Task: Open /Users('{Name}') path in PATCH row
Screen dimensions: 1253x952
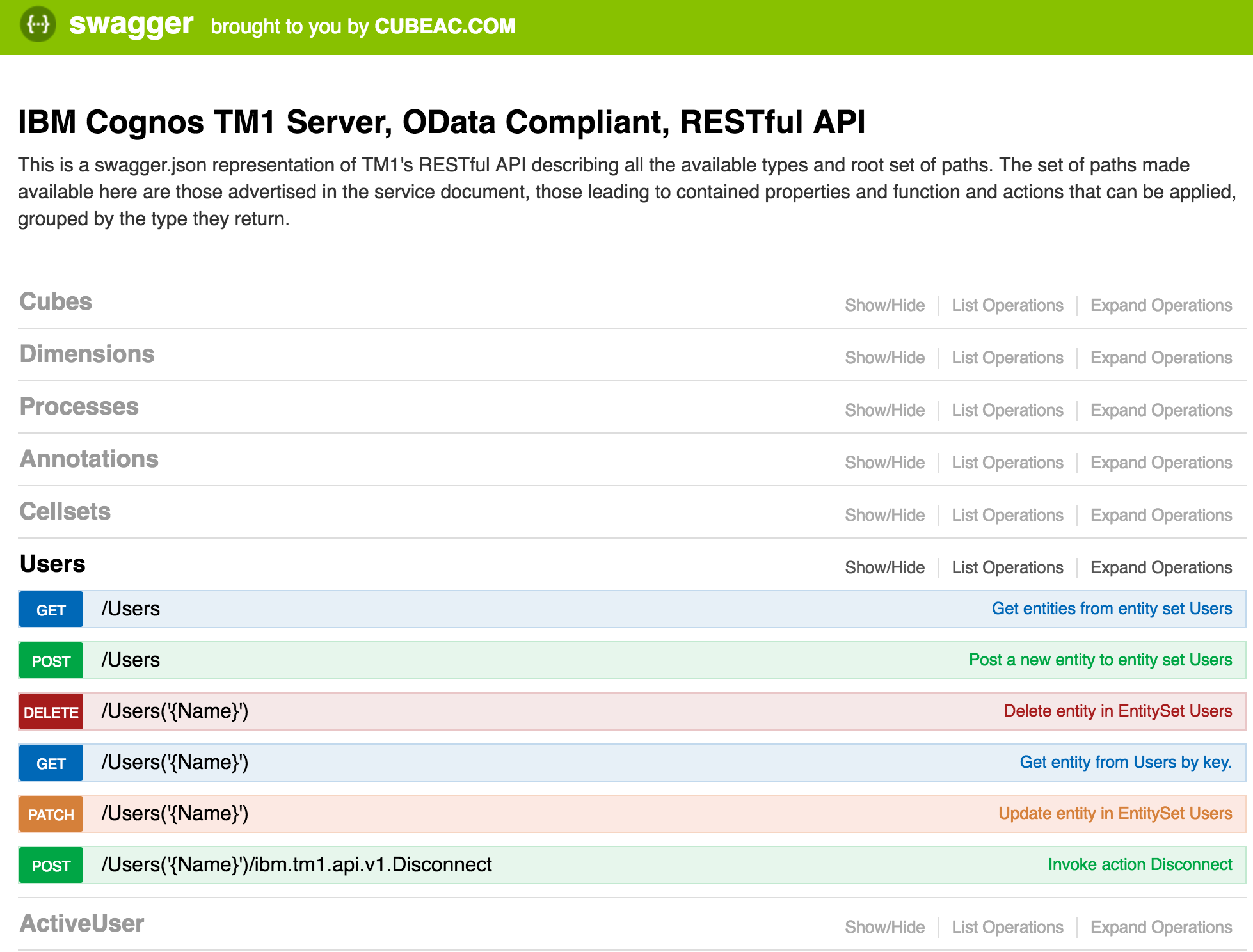Action: coord(175,813)
